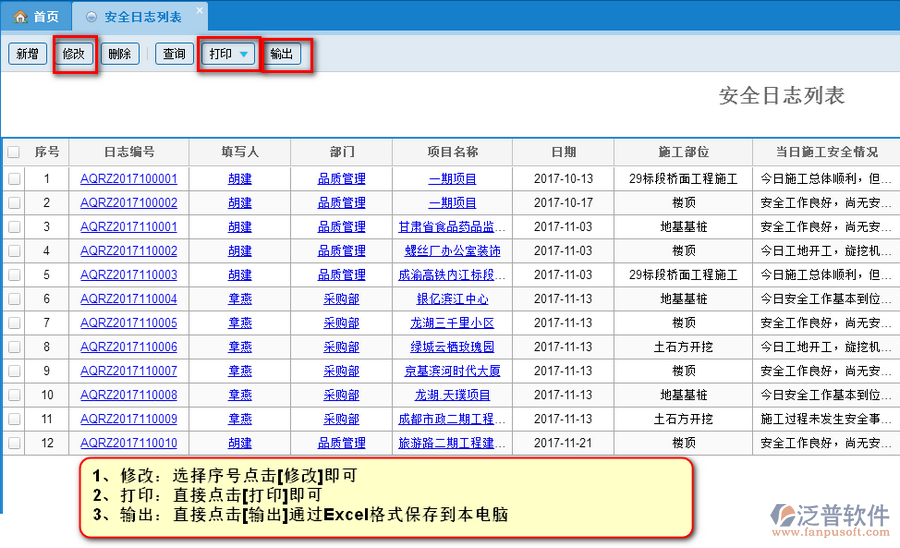Open log link AQRZ2017110005
The width and height of the screenshot is (900, 548).
tap(129, 323)
